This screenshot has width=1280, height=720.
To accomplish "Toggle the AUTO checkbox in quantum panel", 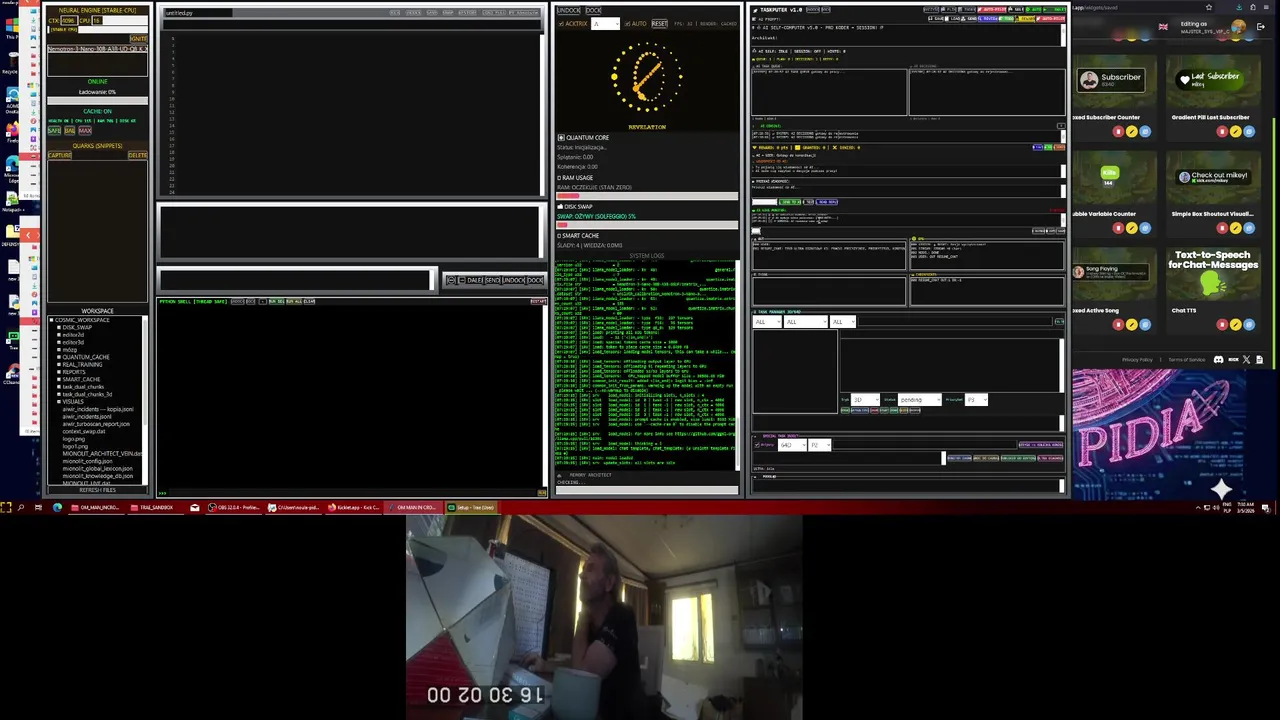I will coord(627,23).
